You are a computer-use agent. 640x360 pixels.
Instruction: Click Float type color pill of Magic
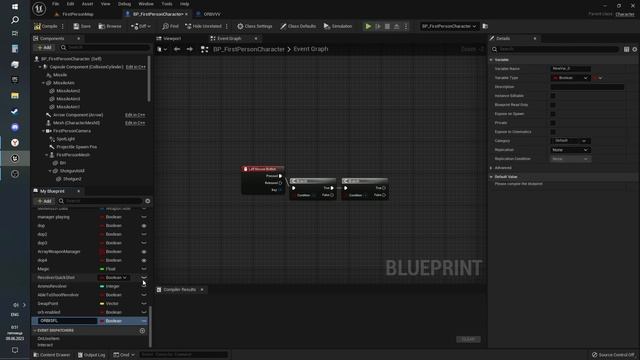(x=102, y=269)
